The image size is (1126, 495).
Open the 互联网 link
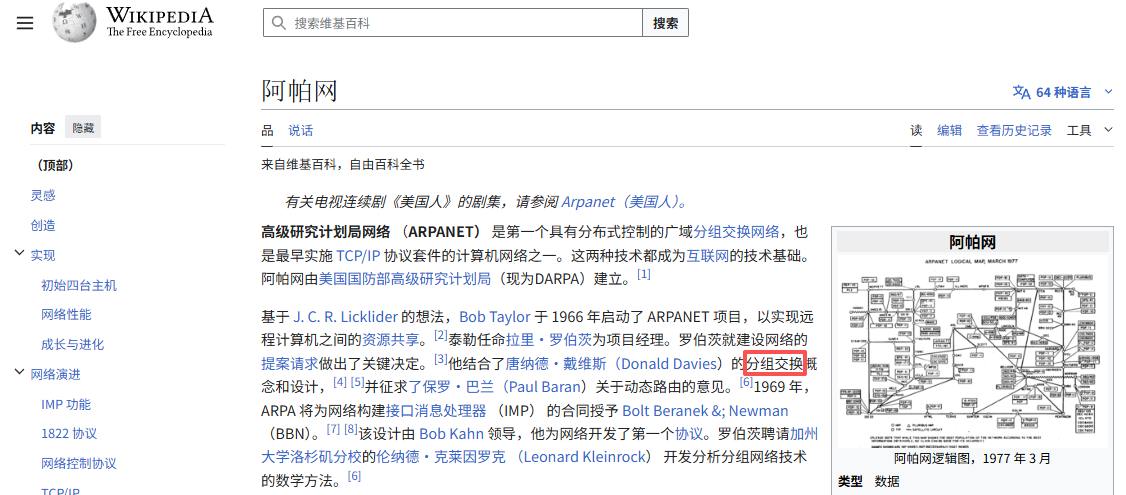707,256
